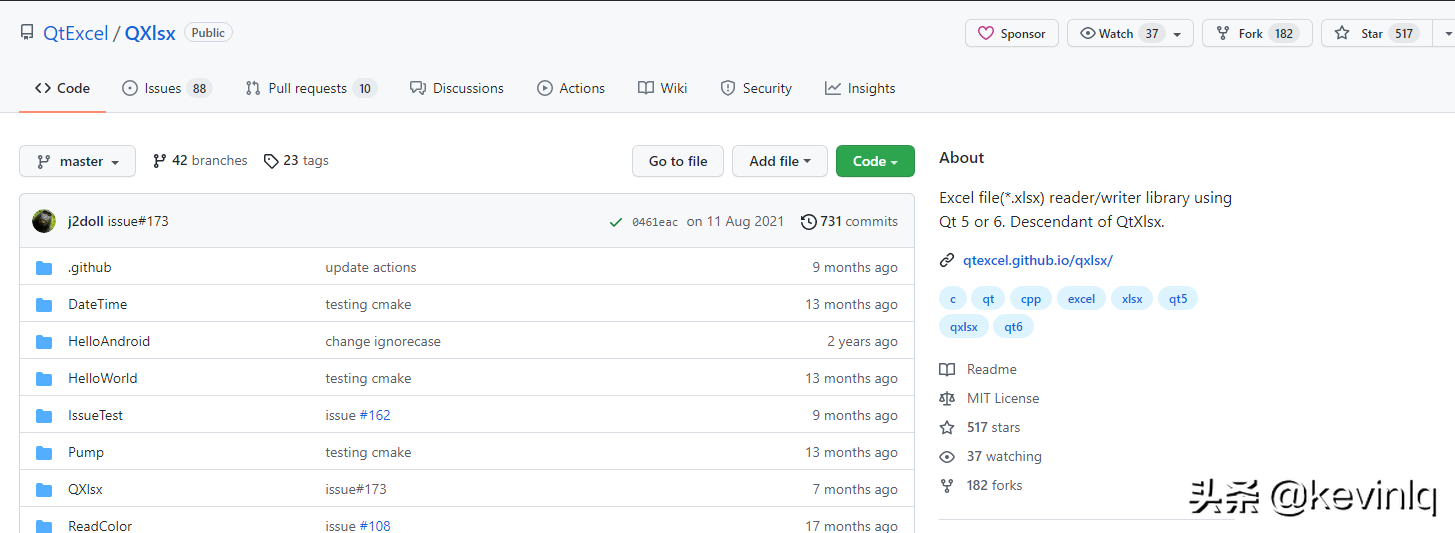
Task: Open the MIT License link
Action: (x=990, y=398)
